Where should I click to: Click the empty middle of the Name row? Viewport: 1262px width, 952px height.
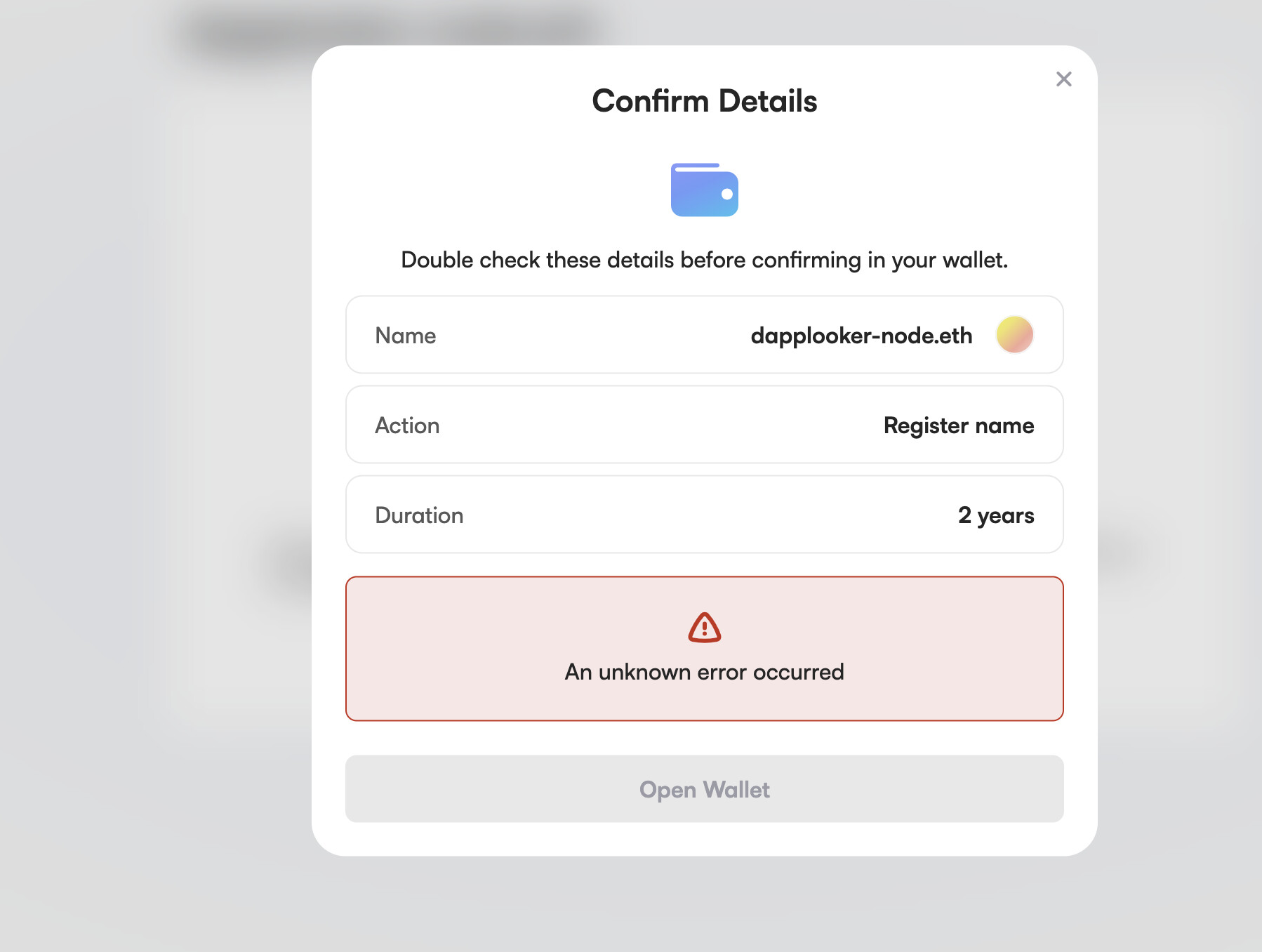pos(593,335)
